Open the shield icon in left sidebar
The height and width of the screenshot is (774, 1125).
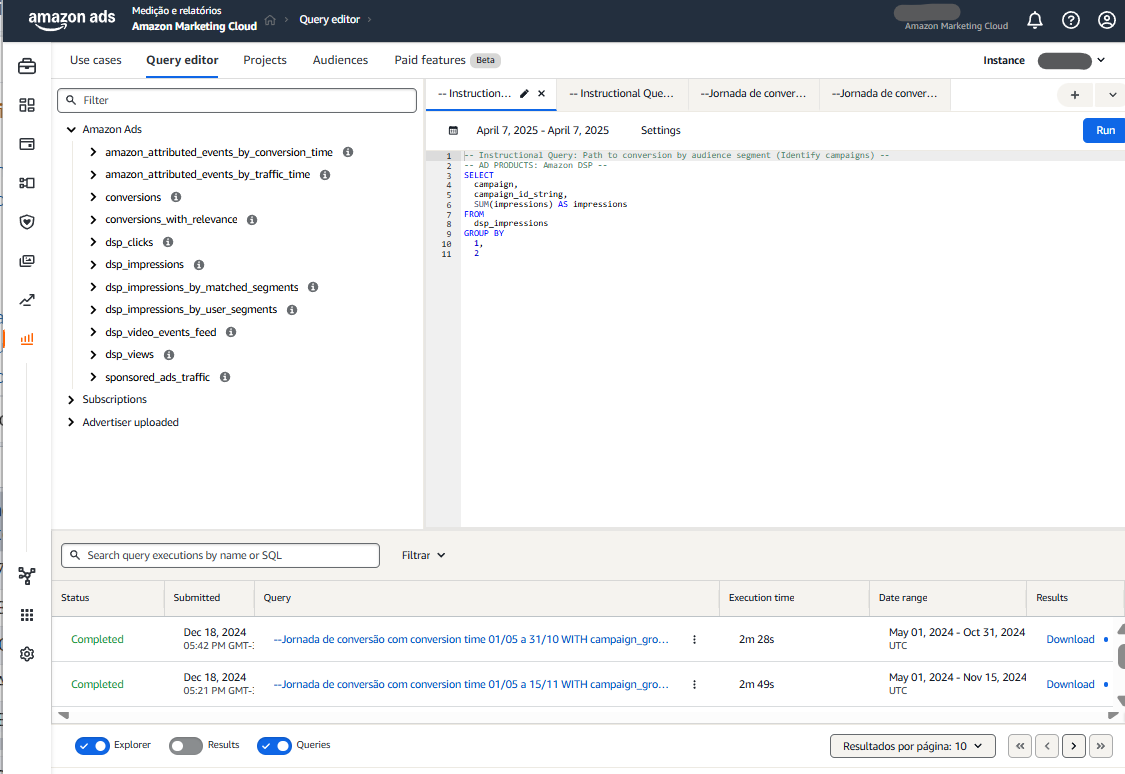27,222
